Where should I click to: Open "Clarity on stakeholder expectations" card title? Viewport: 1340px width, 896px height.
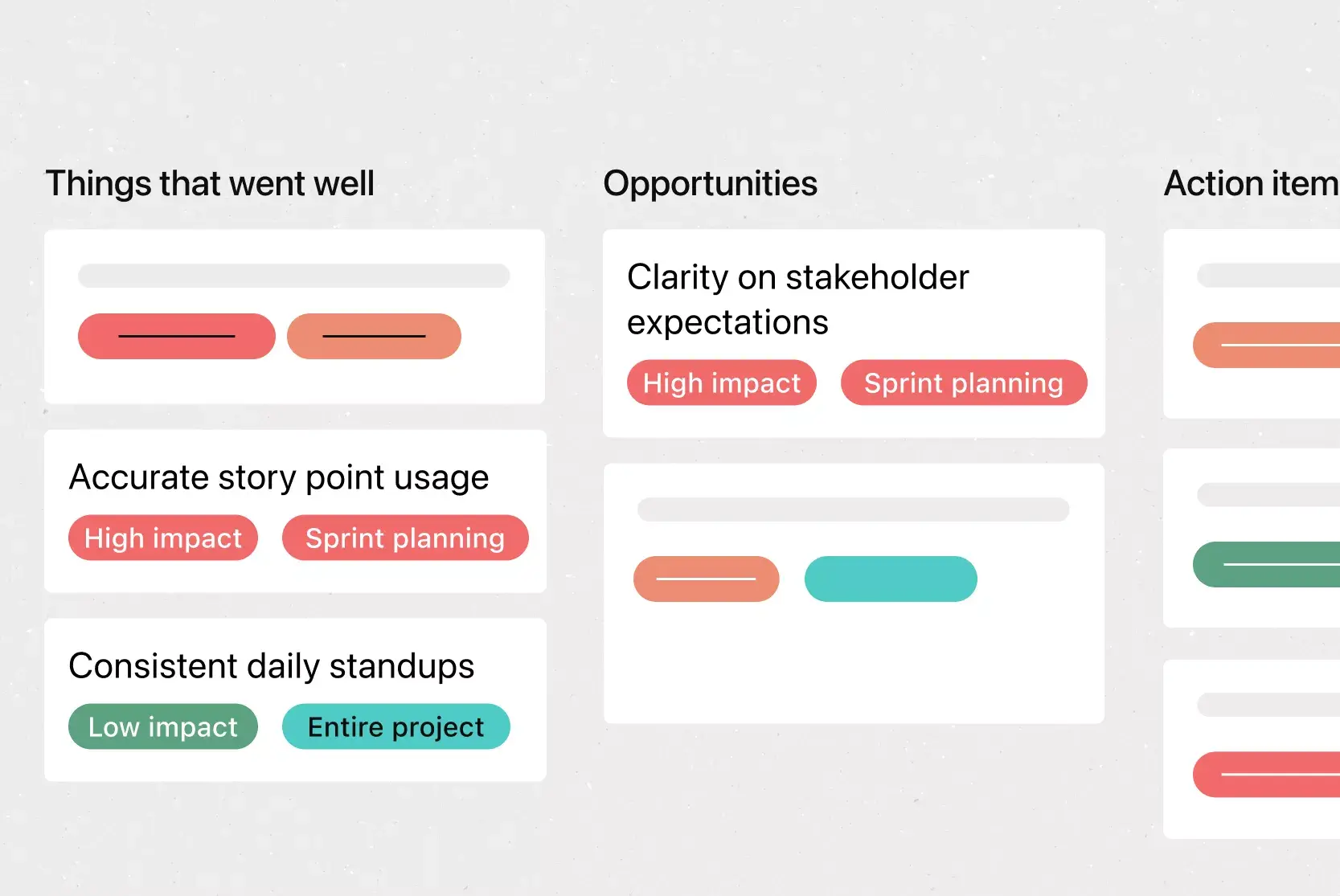pos(797,299)
